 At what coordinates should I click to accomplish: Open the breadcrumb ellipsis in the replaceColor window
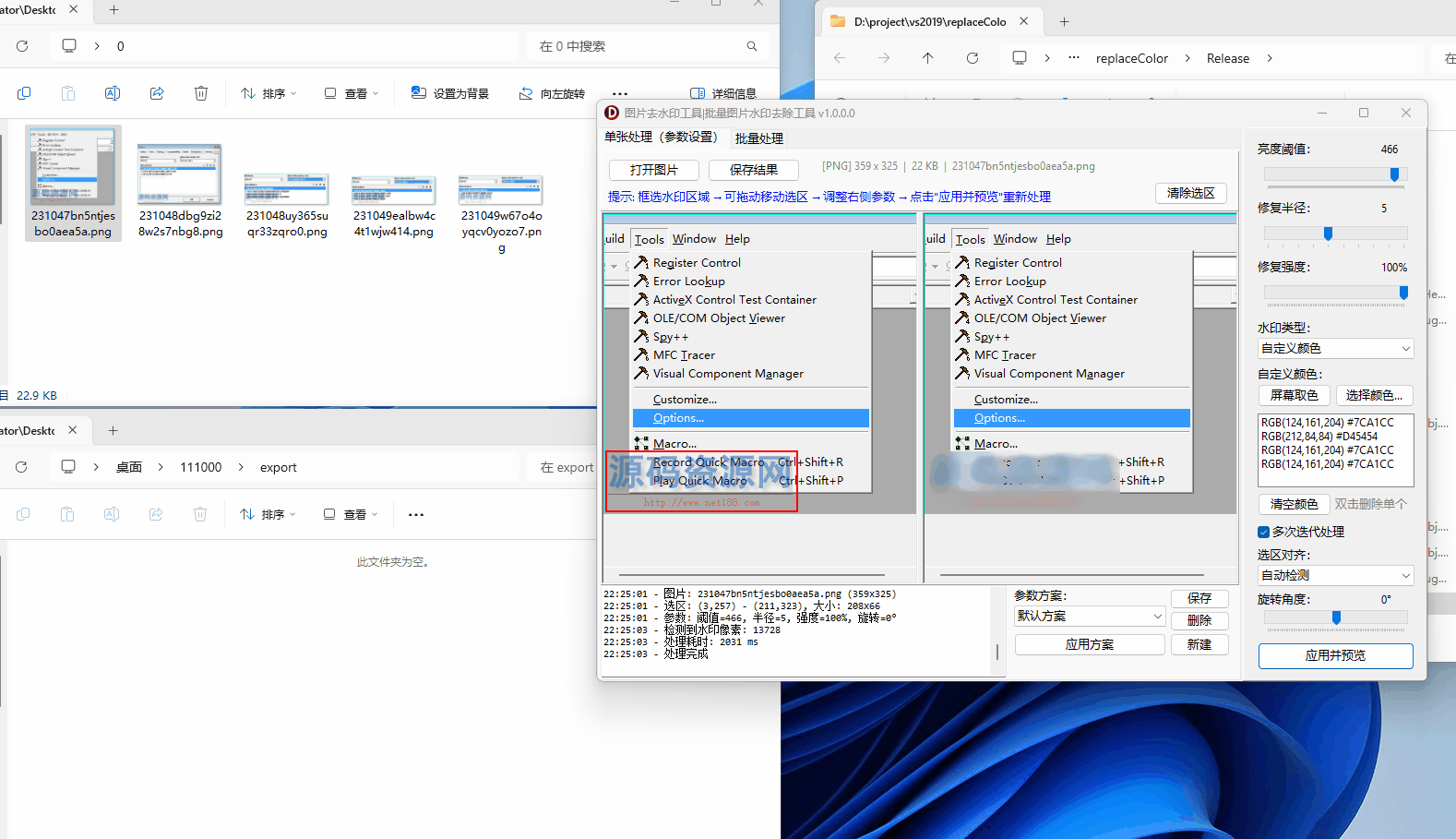click(x=1074, y=58)
